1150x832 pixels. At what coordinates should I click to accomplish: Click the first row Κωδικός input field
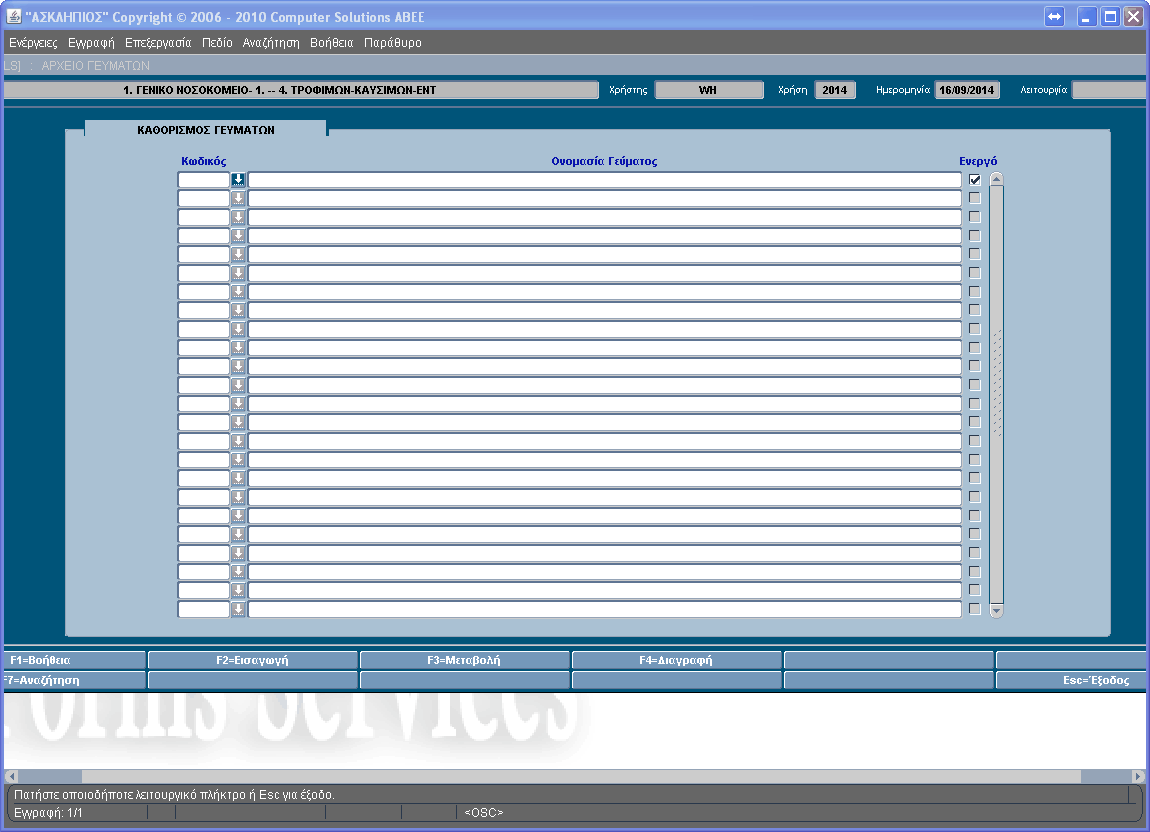[204, 180]
